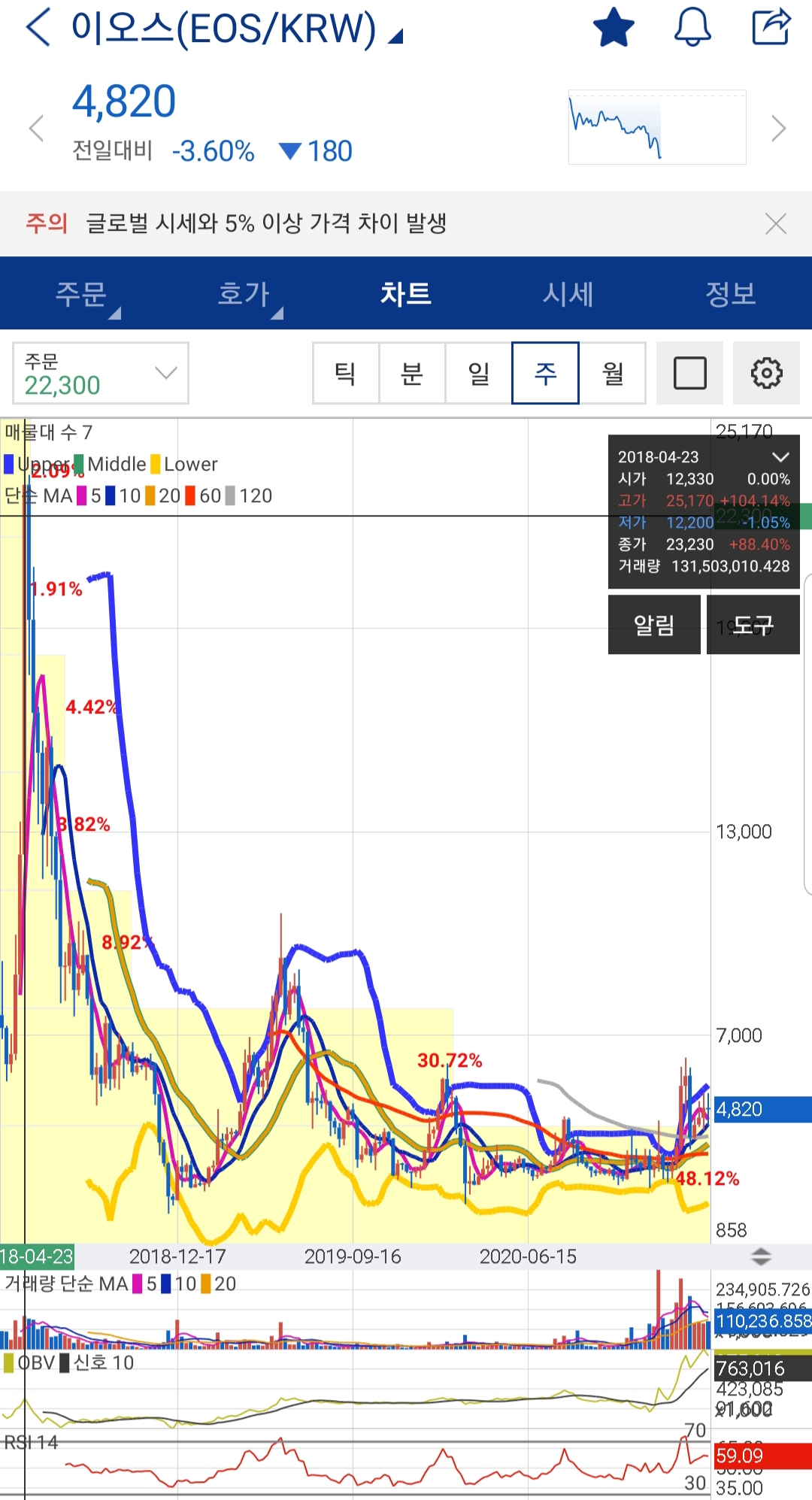Image resolution: width=812 pixels, height=1500 pixels.
Task: Click the Middle band green legend swatch
Action: tap(79, 464)
